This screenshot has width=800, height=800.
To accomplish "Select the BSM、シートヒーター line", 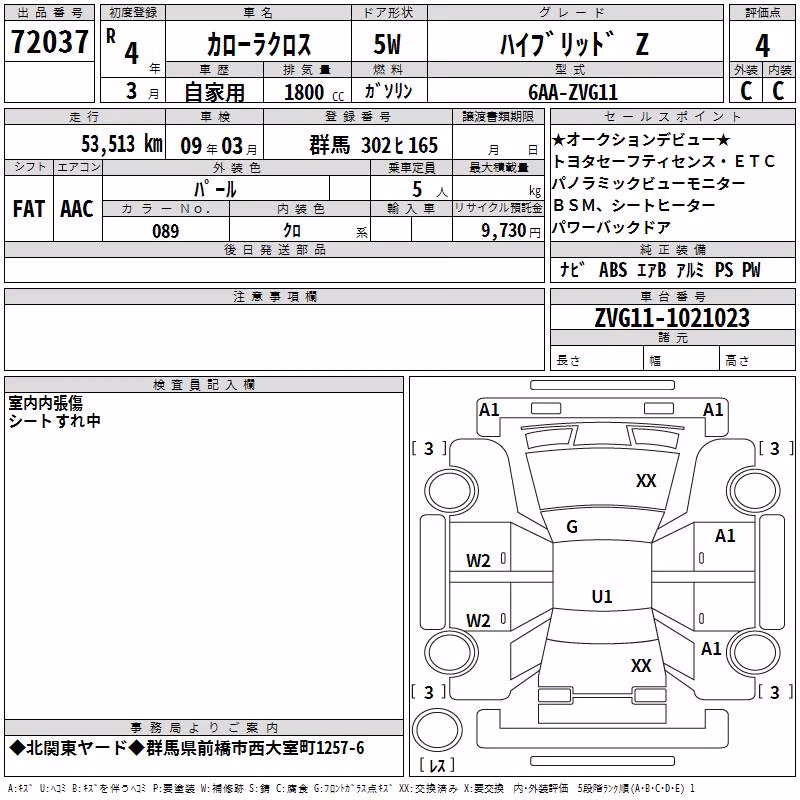I will pos(634,206).
